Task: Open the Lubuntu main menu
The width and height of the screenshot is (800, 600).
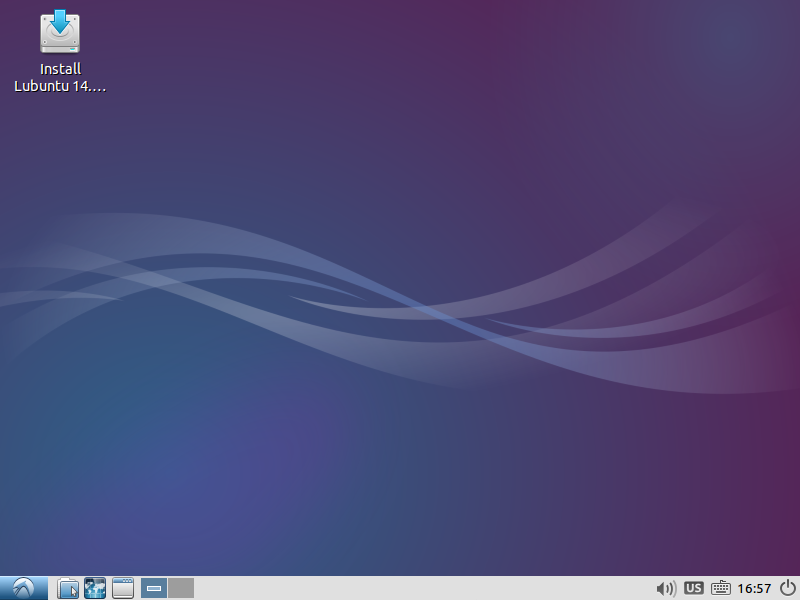Action: click(24, 588)
